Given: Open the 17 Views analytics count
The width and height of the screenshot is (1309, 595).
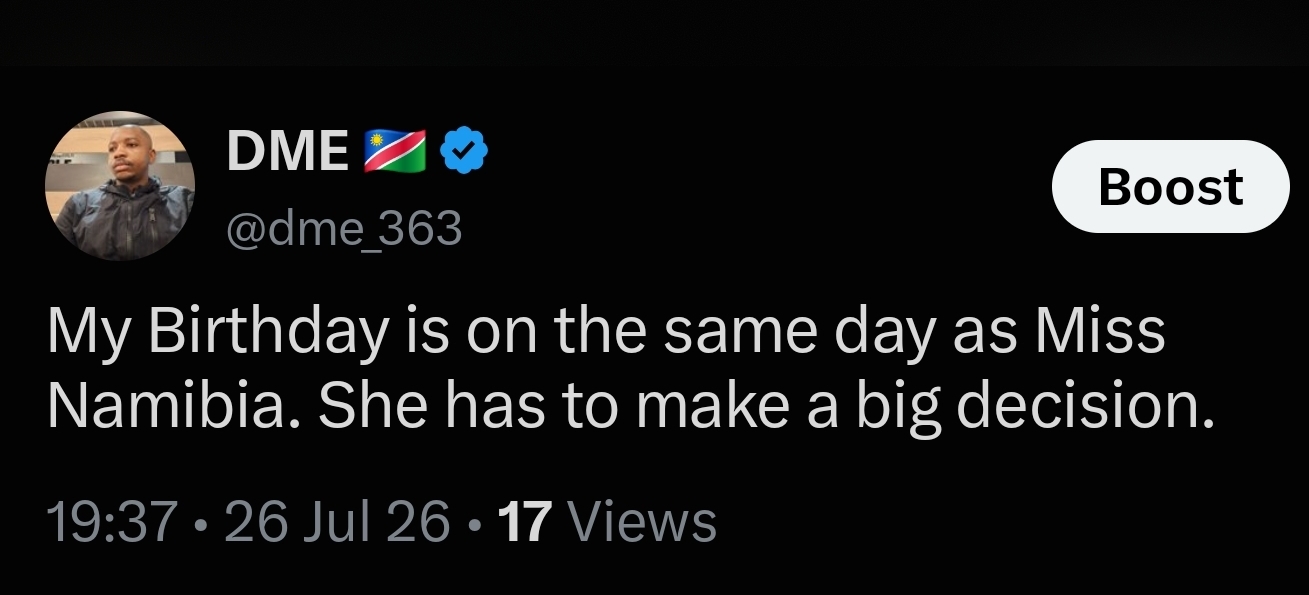Looking at the screenshot, I should 607,521.
